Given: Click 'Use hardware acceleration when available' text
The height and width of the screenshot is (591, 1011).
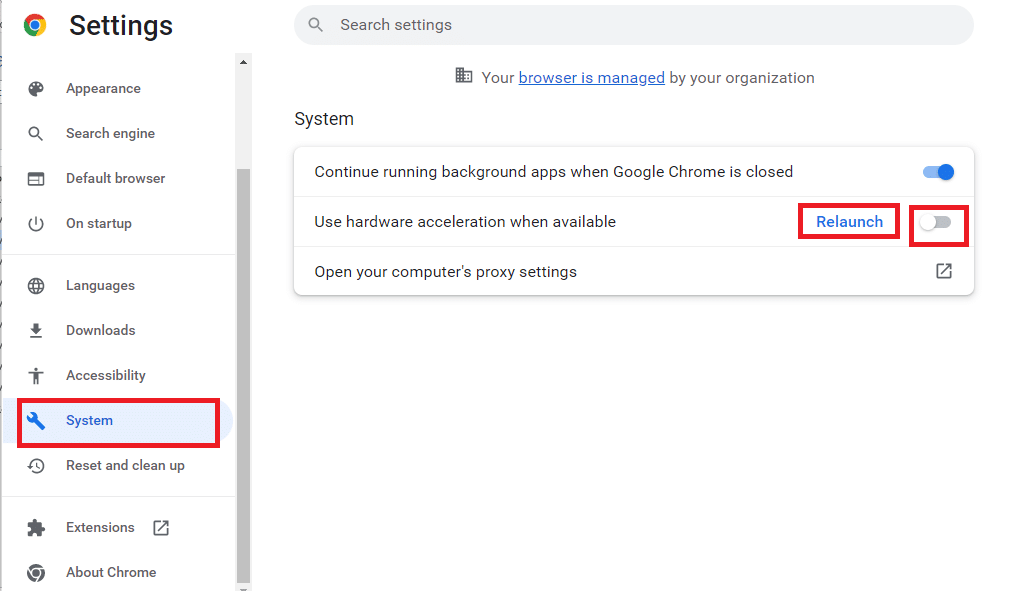Looking at the screenshot, I should pos(465,222).
